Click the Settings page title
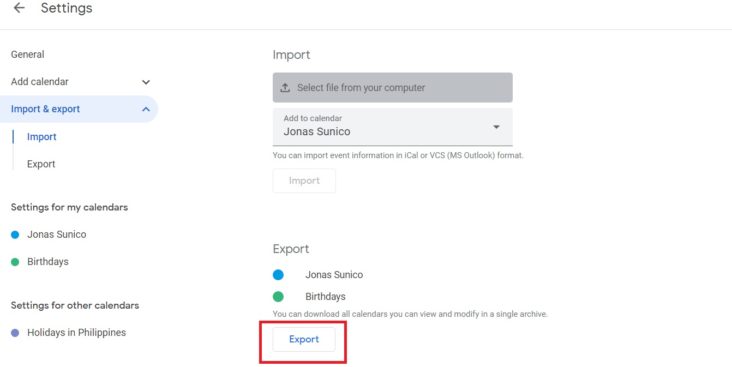Screen dimensions: 732x367 66,8
